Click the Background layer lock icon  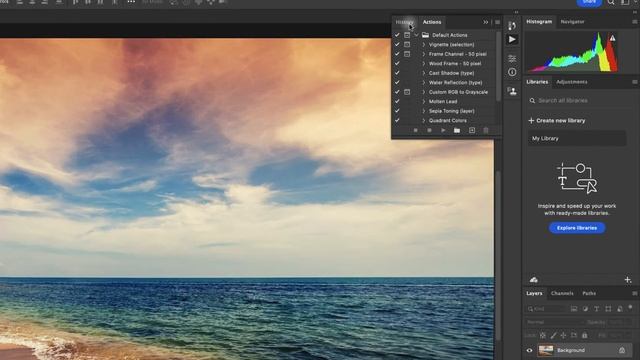(622, 350)
